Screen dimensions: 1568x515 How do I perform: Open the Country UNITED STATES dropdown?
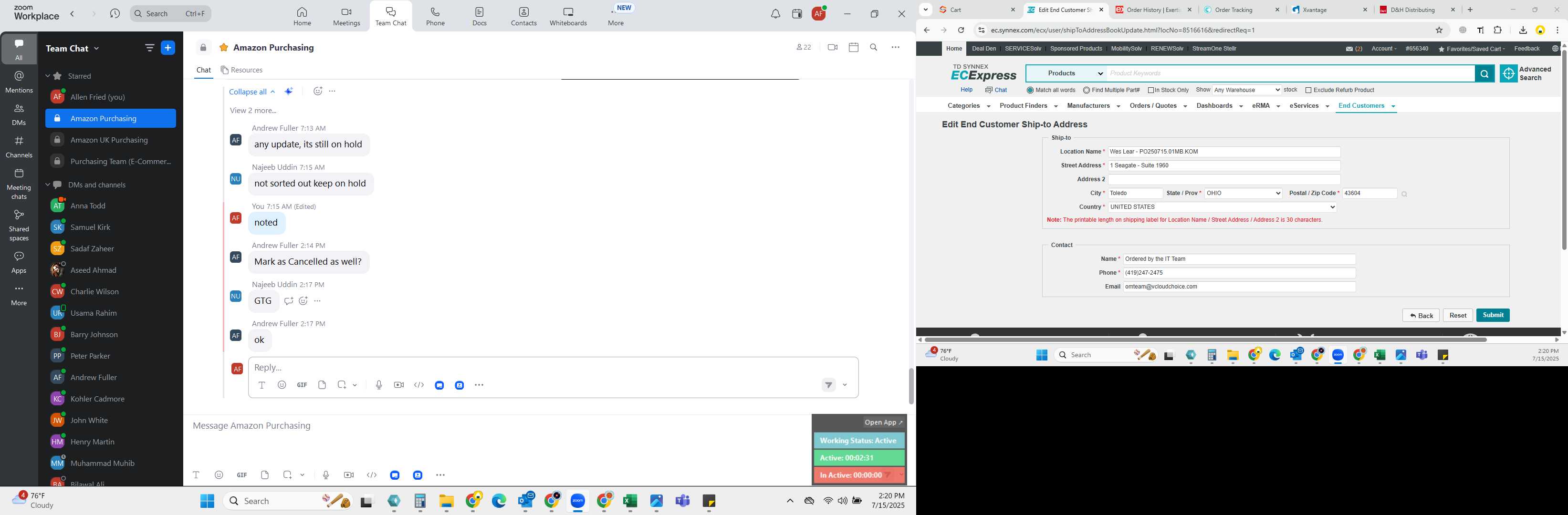coord(1222,207)
